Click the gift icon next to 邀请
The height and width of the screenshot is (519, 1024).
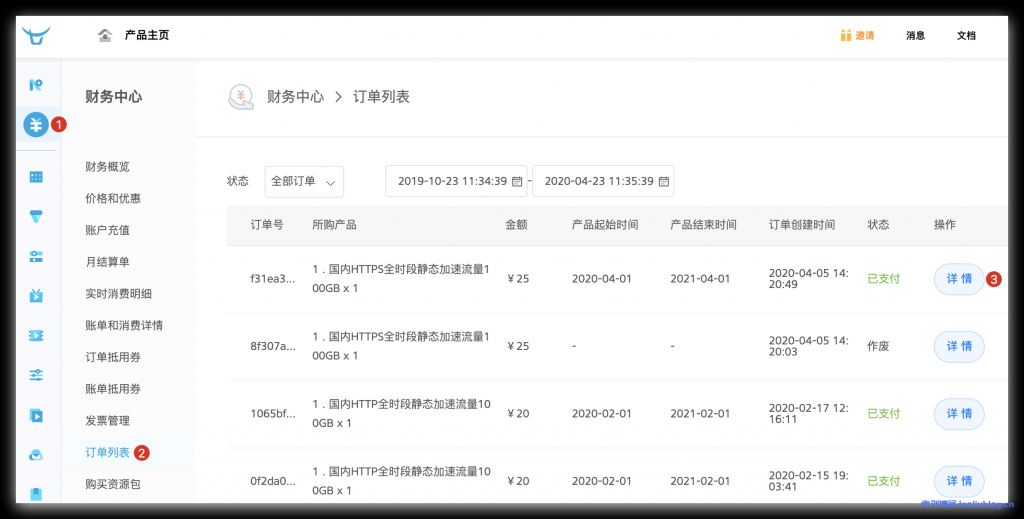point(845,36)
